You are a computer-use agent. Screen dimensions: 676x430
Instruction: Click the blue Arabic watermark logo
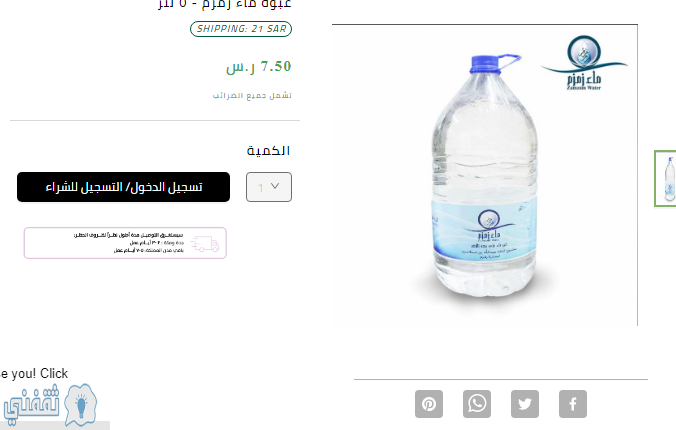(31, 404)
